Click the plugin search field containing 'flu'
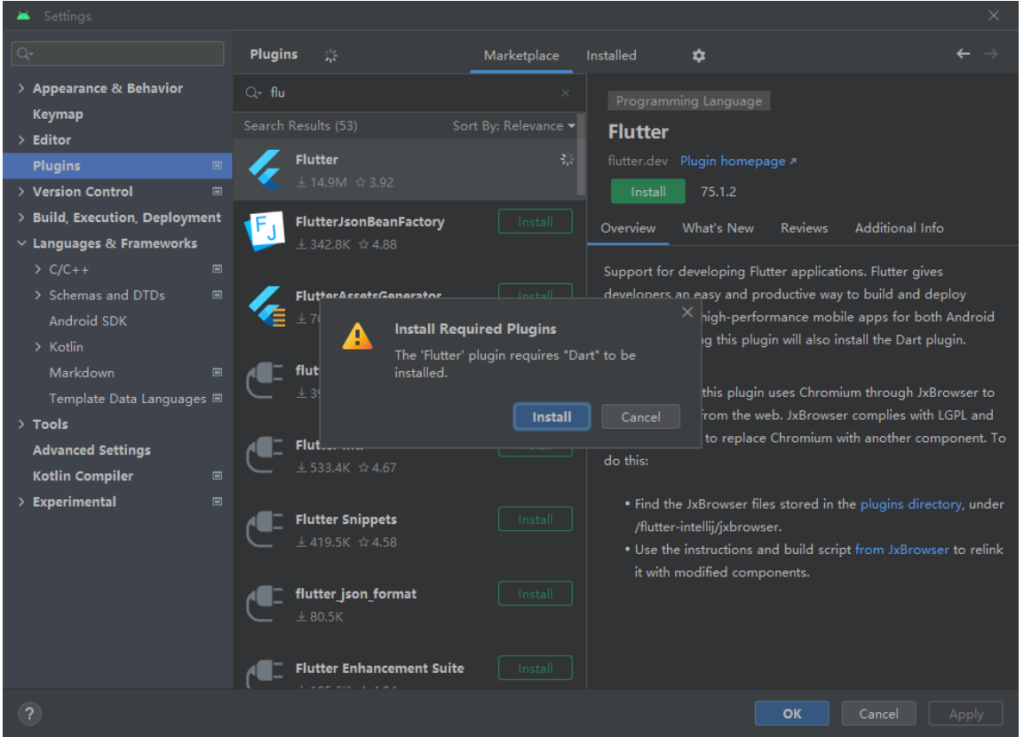This screenshot has height=737, width=1024. click(x=409, y=93)
